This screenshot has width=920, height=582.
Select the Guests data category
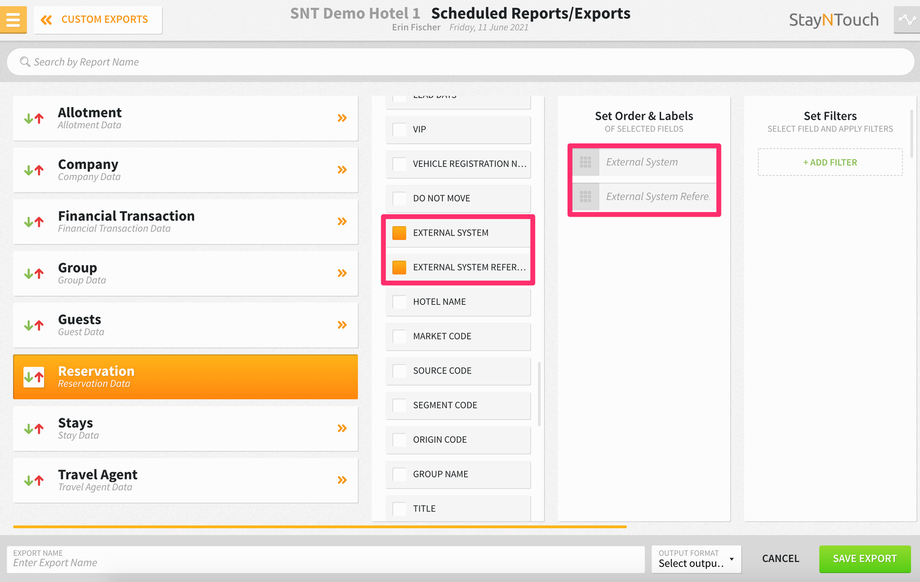[185, 324]
